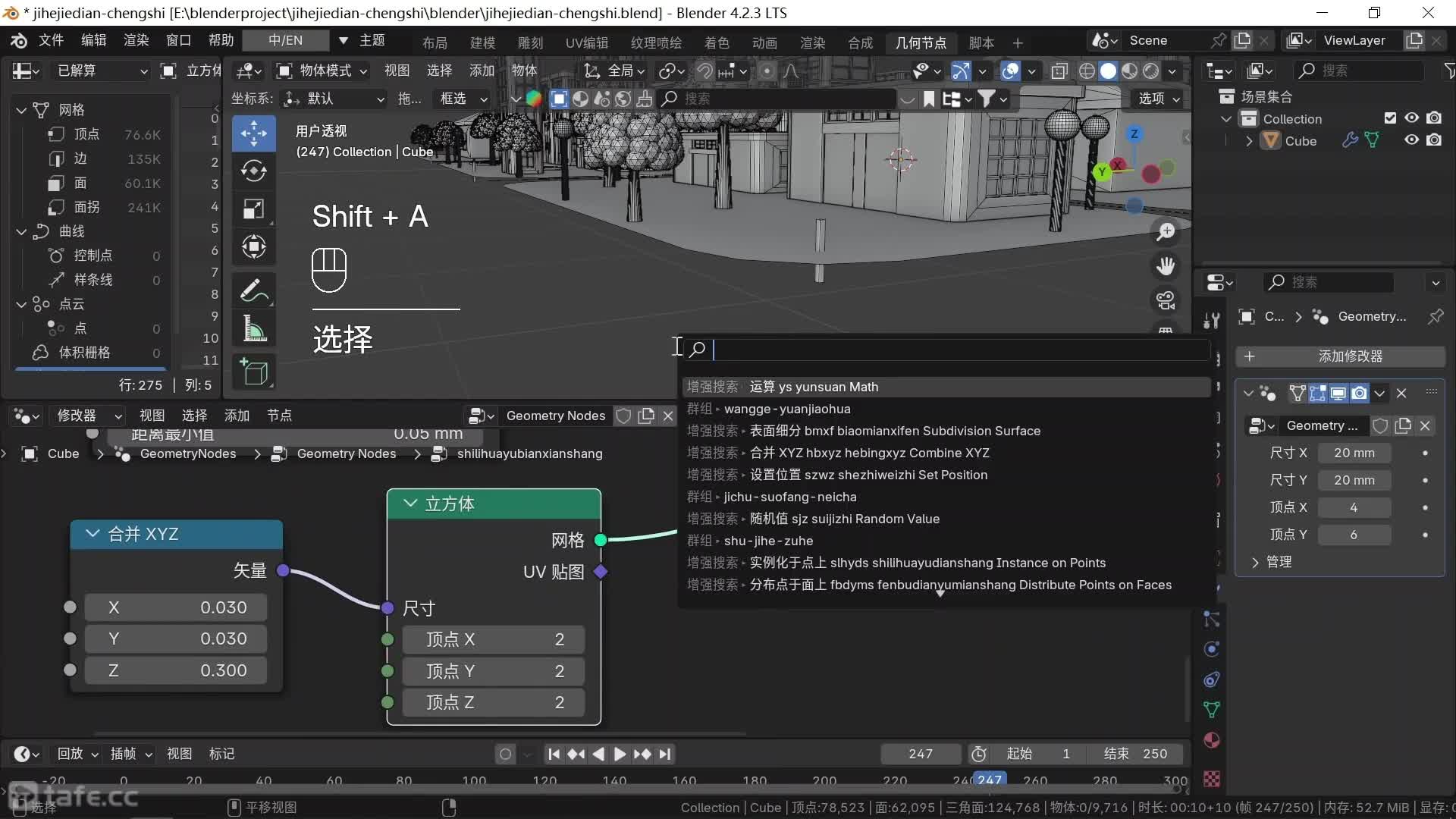1456x819 pixels.
Task: Uncheck the Collection exclude checkbox
Action: 1389,118
